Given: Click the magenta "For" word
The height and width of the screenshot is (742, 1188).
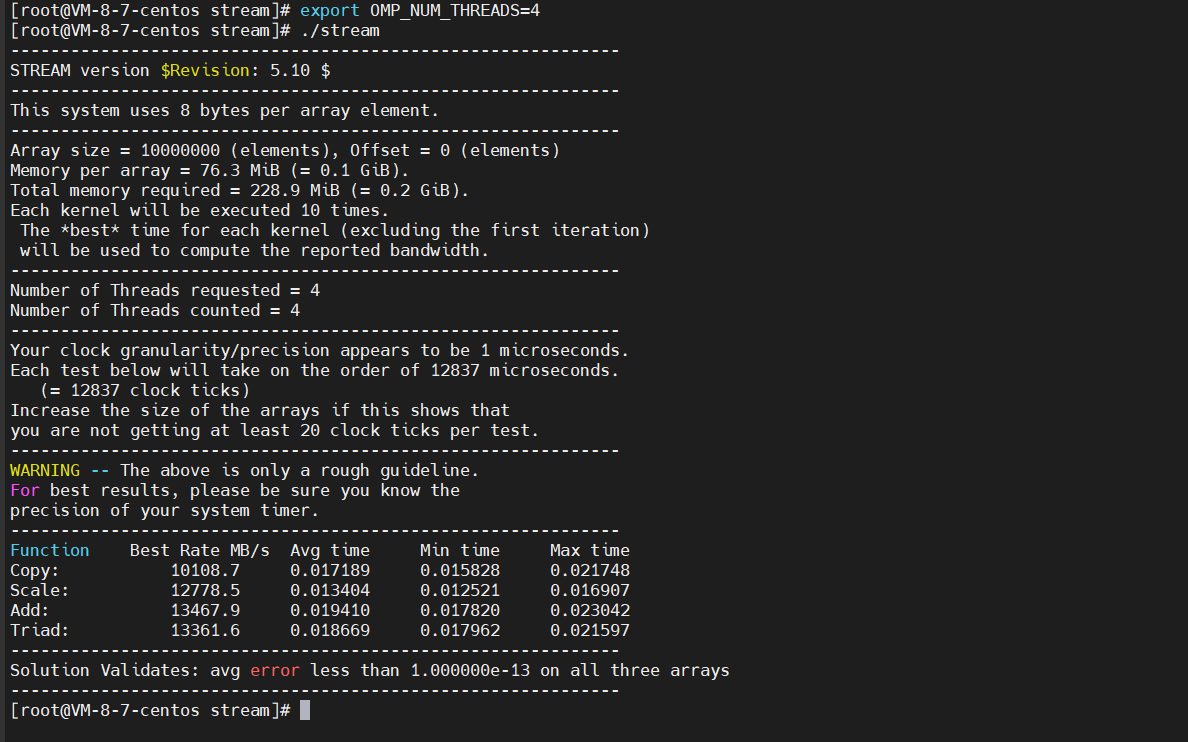Looking at the screenshot, I should click(x=25, y=490).
